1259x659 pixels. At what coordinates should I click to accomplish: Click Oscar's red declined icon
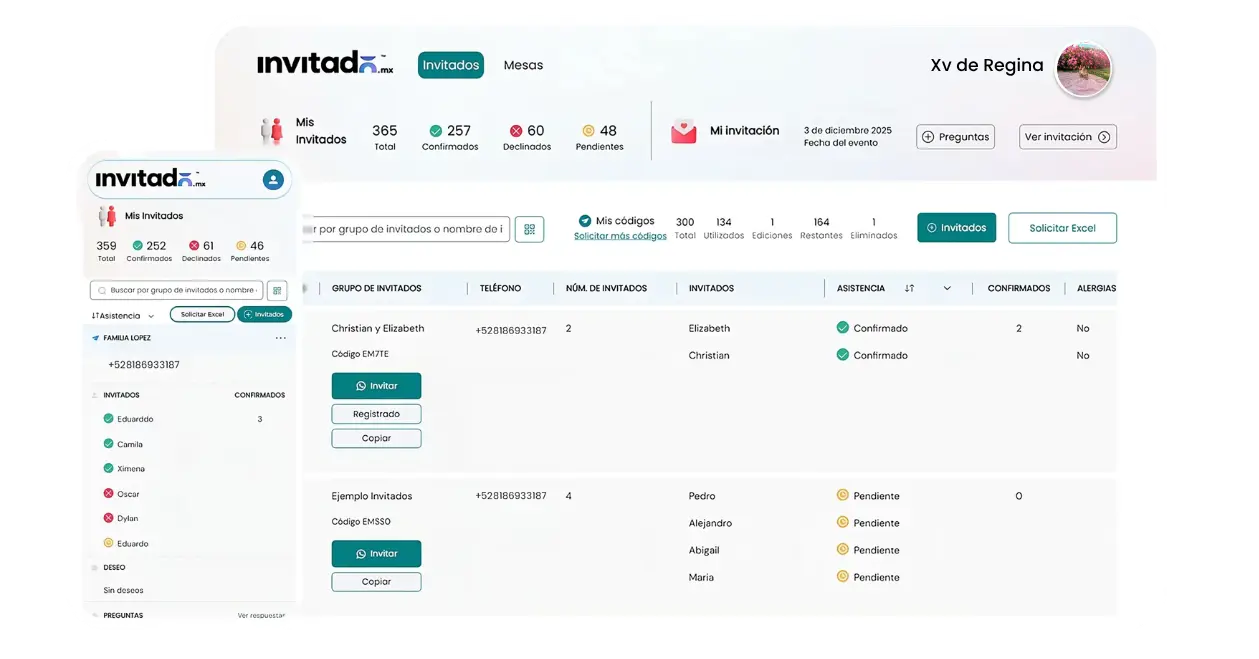coord(108,493)
